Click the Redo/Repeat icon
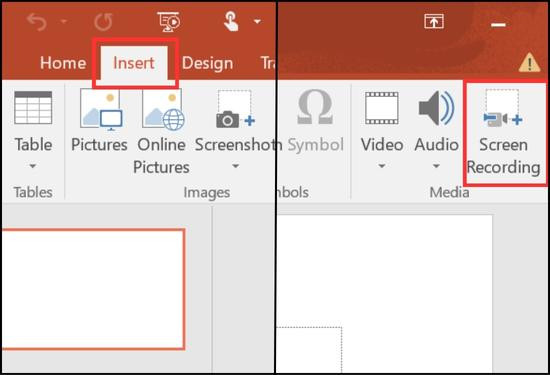The image size is (550, 375). 103,22
